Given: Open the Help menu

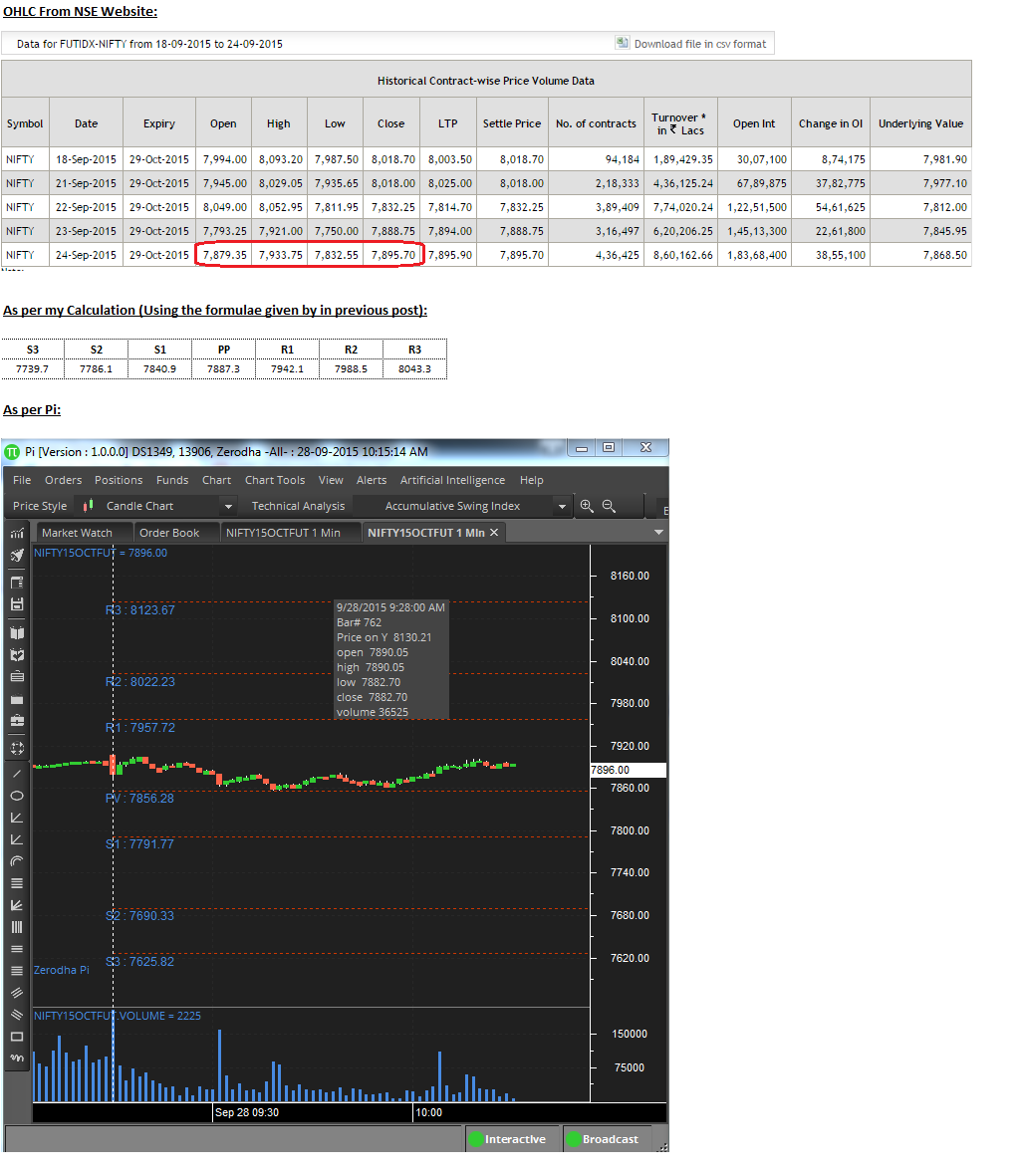Looking at the screenshot, I should click(531, 480).
